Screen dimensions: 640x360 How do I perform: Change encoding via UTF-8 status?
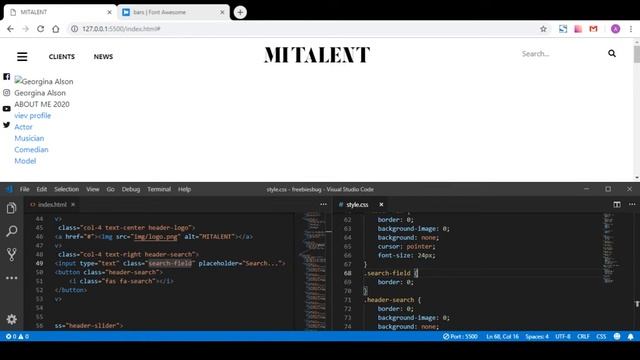coord(563,337)
